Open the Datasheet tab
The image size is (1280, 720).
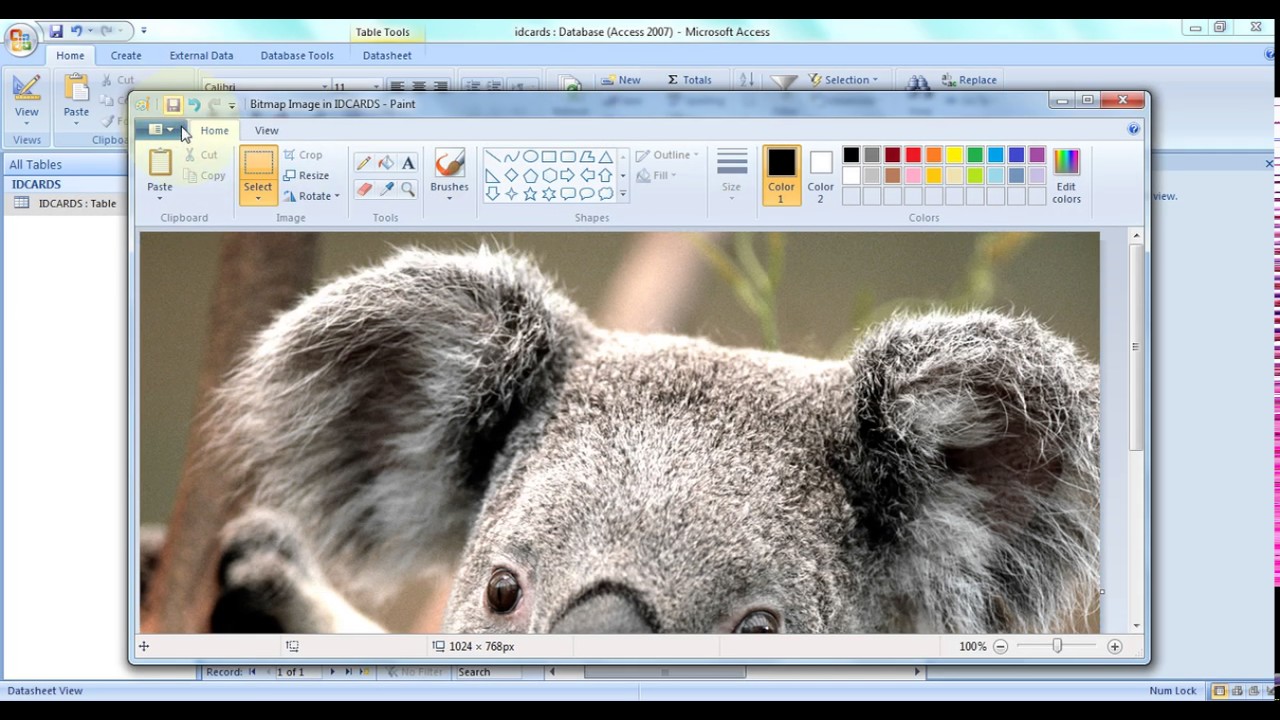point(387,56)
